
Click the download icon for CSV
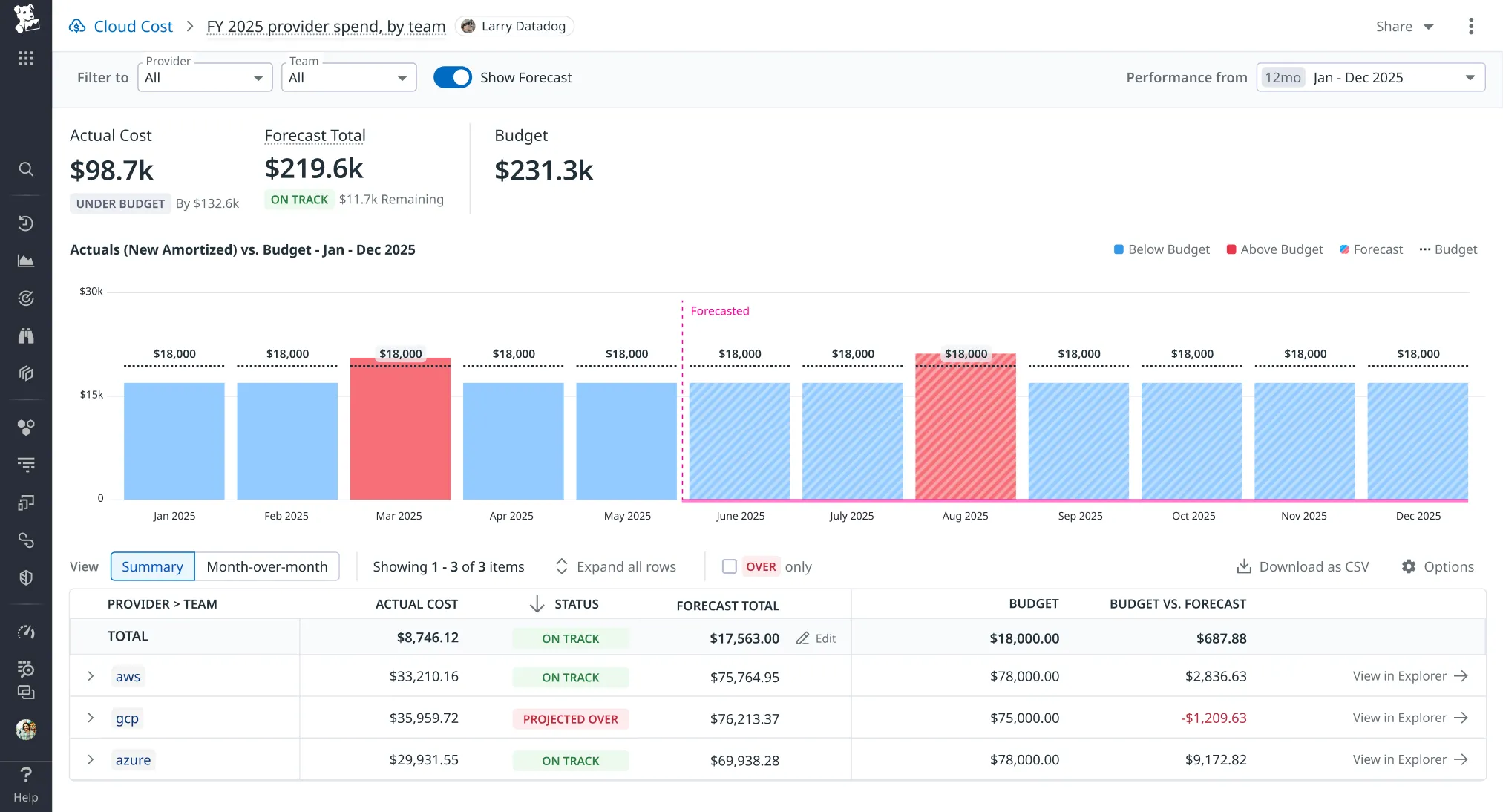1244,567
